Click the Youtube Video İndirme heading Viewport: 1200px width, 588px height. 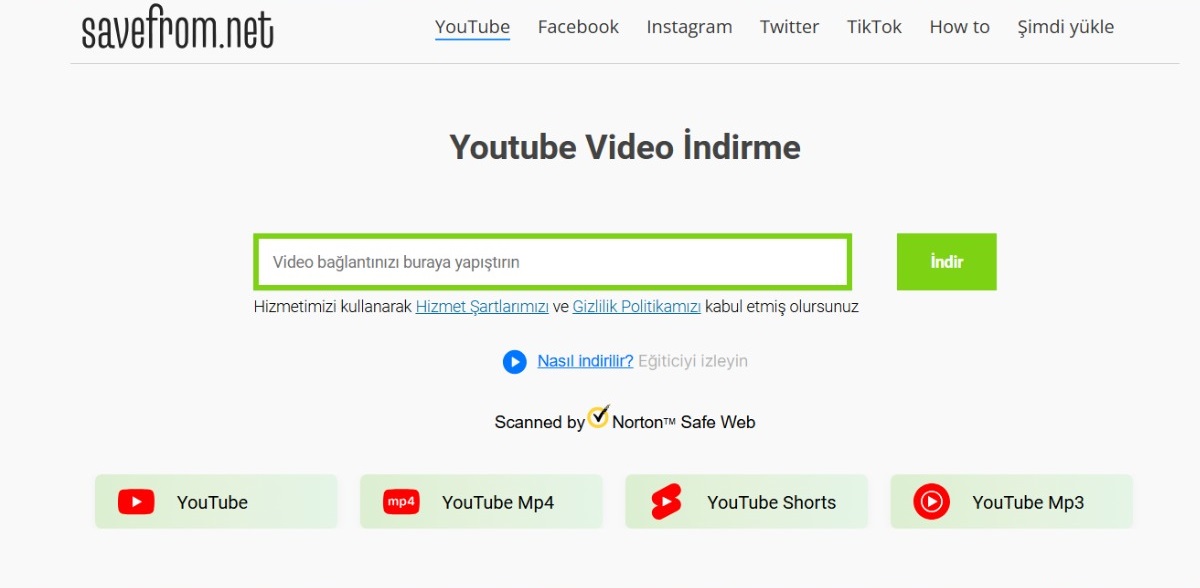pyautogui.click(x=625, y=147)
